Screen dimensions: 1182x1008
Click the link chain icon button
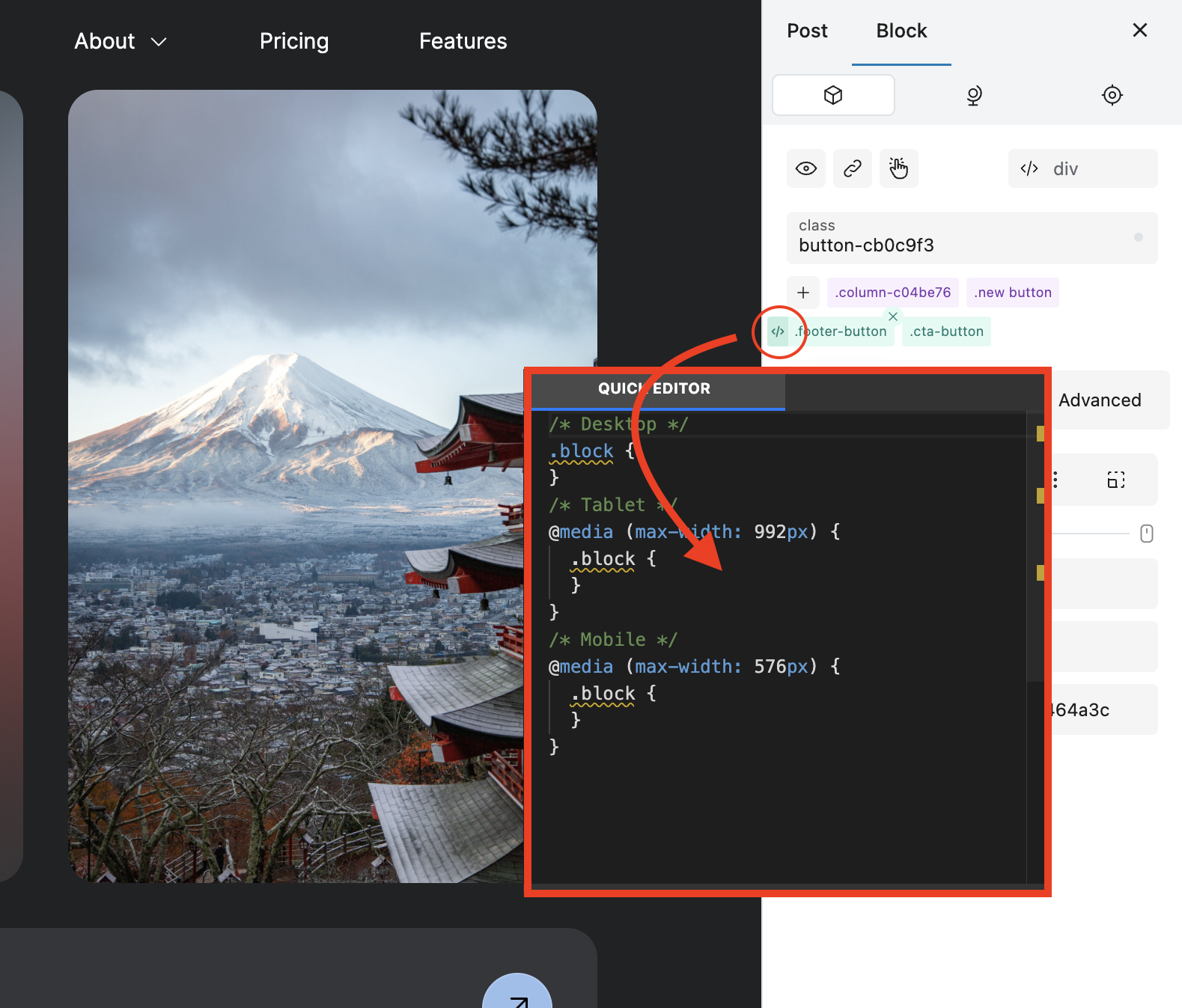click(x=852, y=168)
